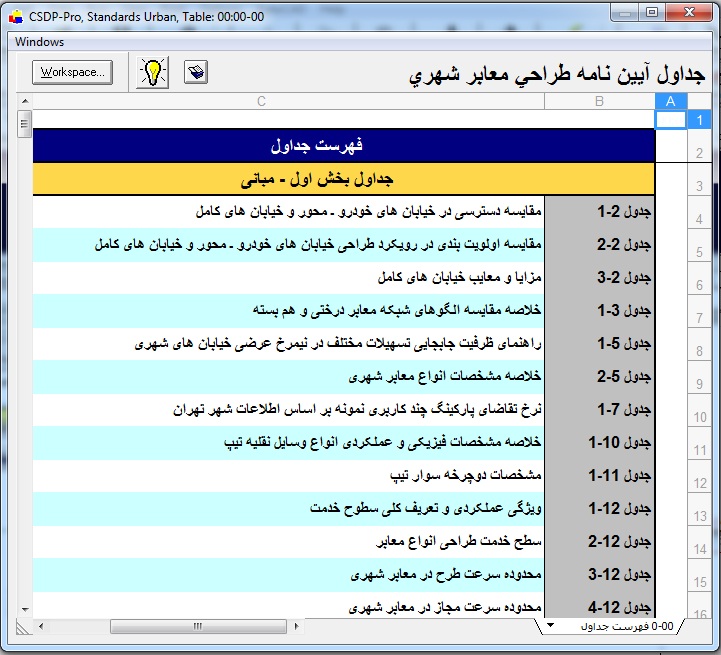The image size is (721, 655).
Task: Click cell جدول 1-5
Action: [x=600, y=344]
